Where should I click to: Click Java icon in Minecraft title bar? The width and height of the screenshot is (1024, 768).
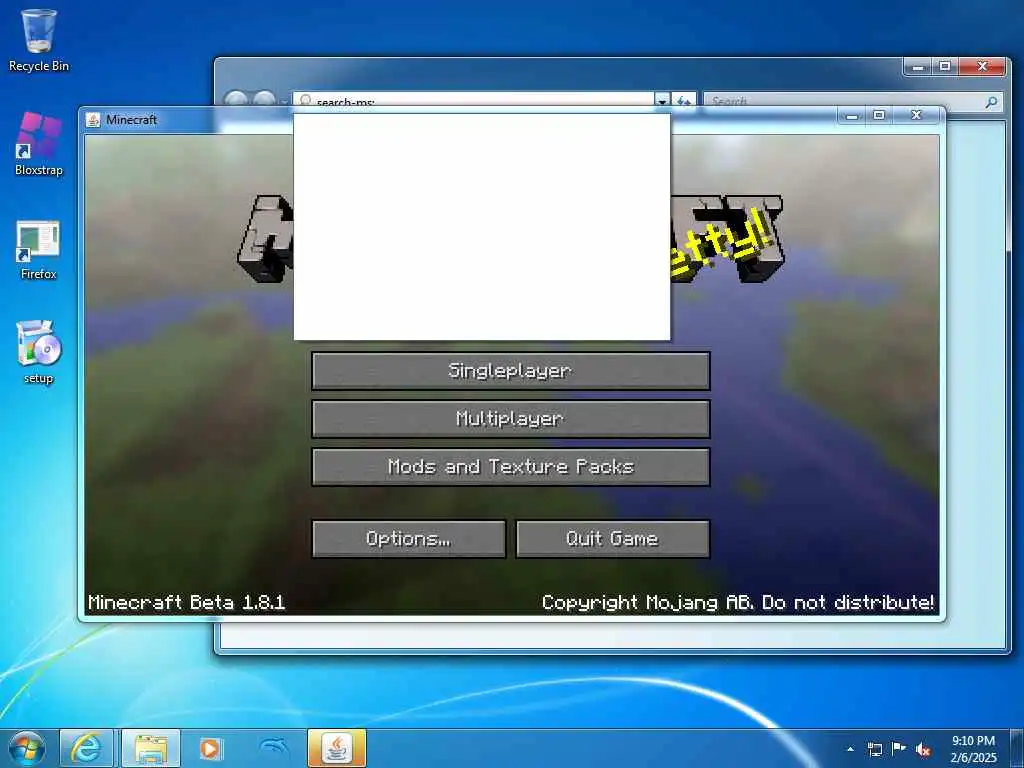click(x=93, y=120)
